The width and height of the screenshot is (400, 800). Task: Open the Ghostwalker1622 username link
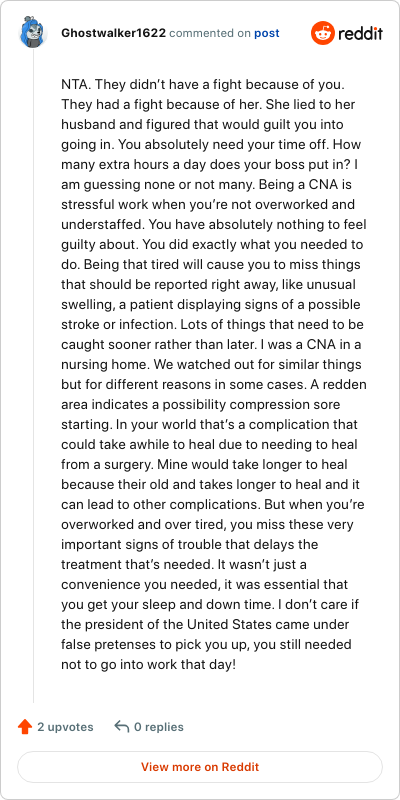113,33
